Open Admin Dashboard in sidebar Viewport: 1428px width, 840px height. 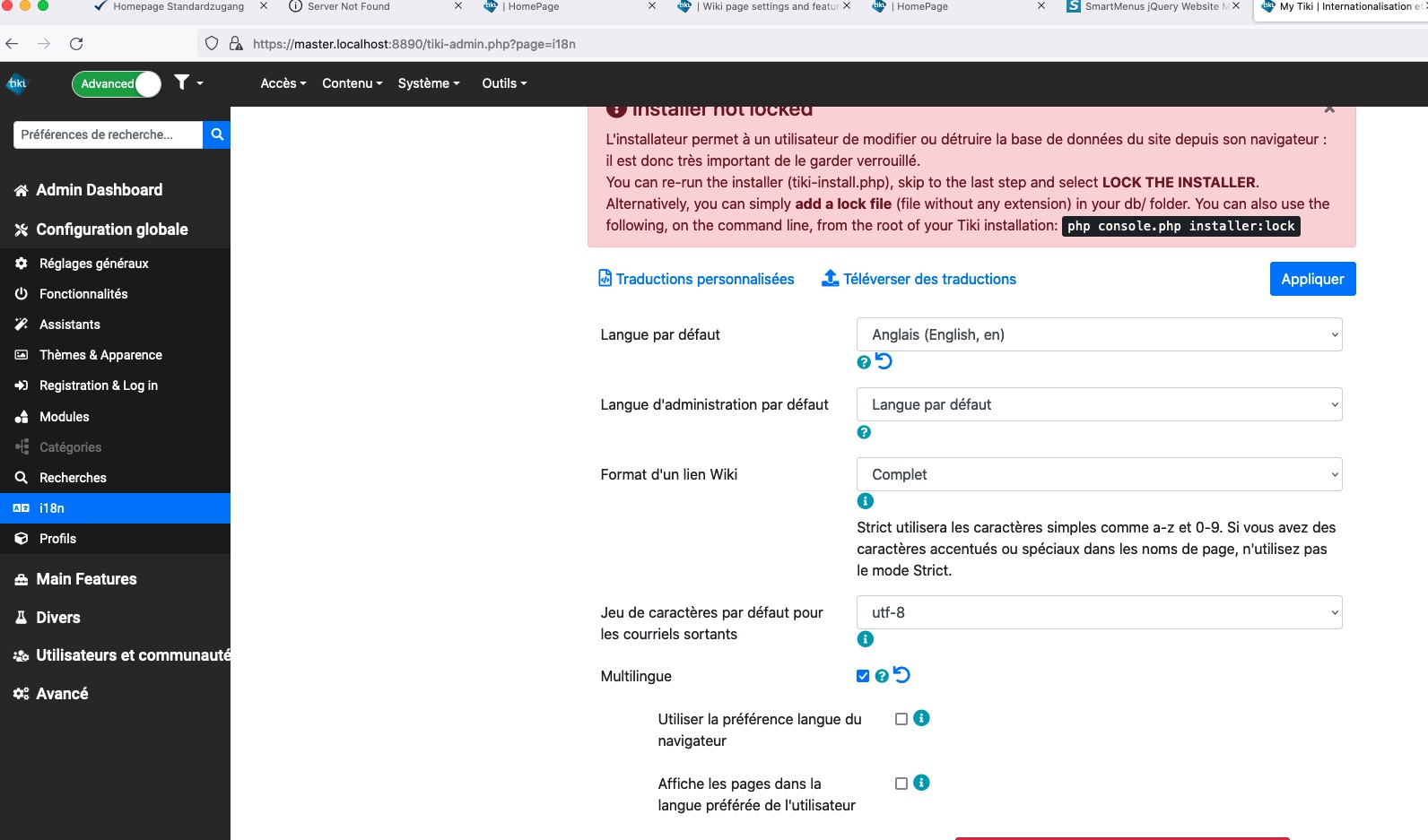click(x=100, y=190)
